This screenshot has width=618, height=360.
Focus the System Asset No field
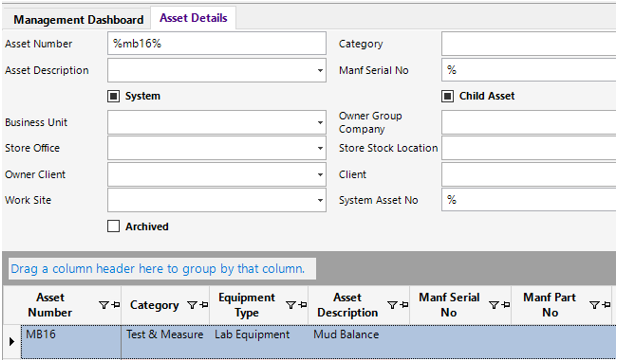coord(529,200)
